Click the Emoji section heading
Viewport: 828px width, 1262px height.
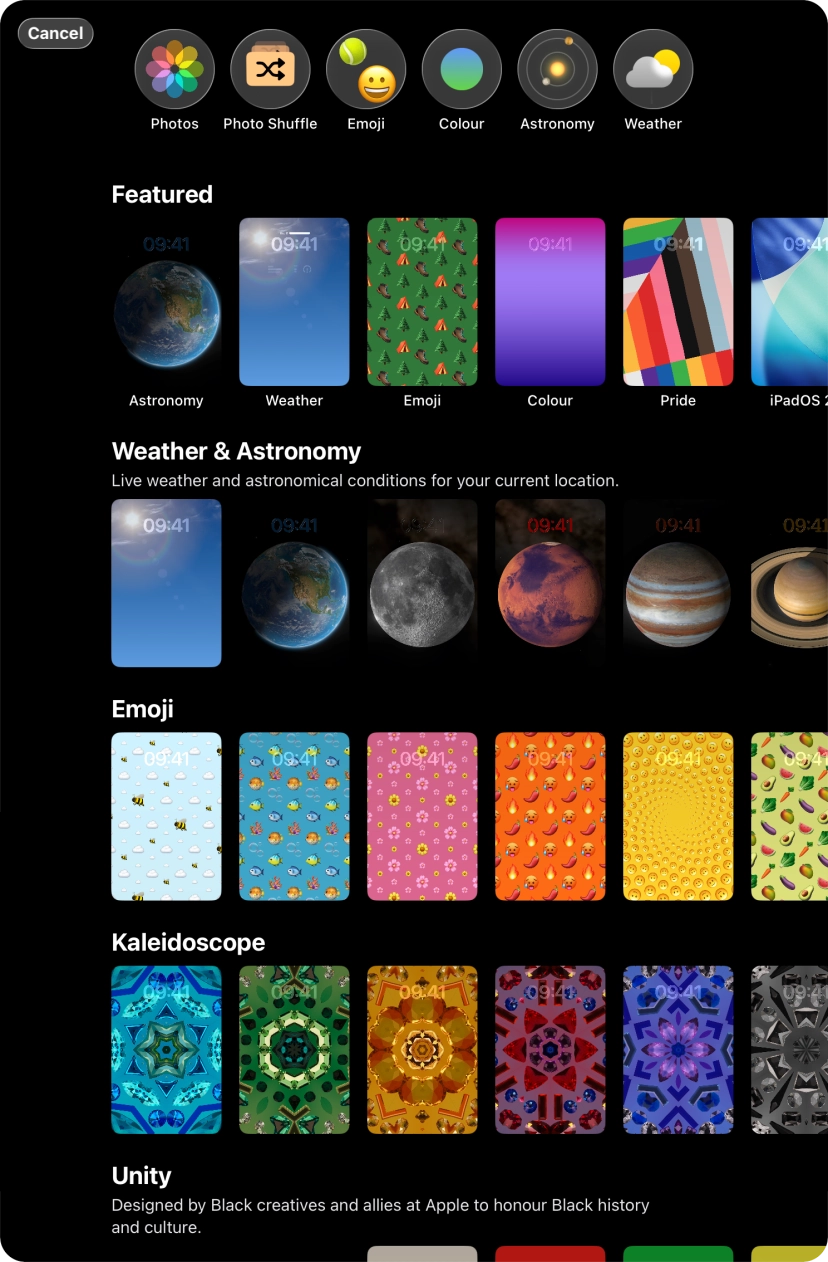143,709
